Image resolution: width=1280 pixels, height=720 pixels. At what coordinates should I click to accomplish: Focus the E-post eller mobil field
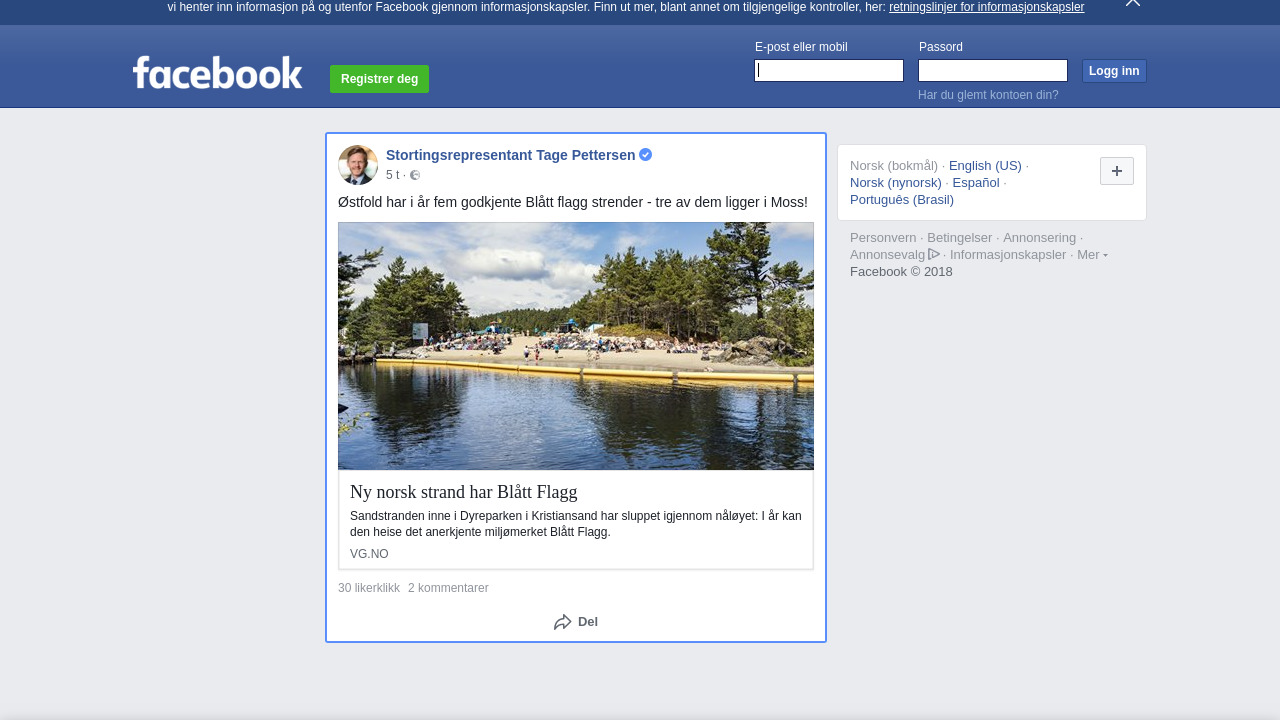point(829,70)
